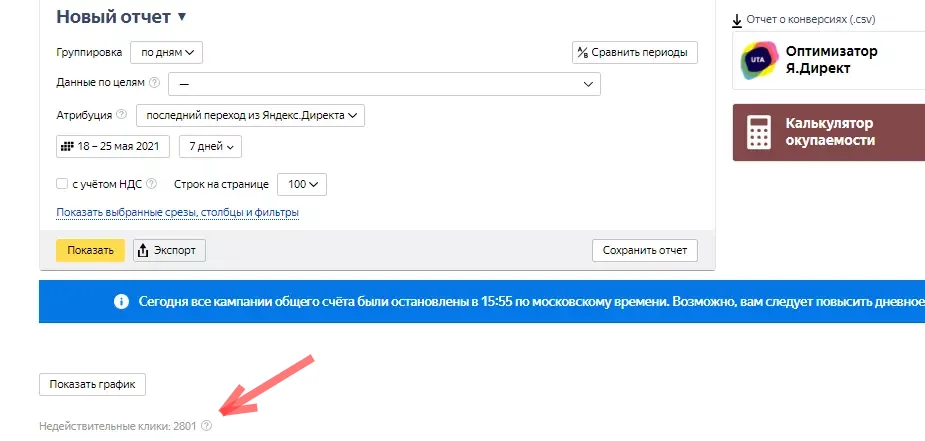Open the 7 дней period dropdown
The height and width of the screenshot is (441, 925).
211,147
